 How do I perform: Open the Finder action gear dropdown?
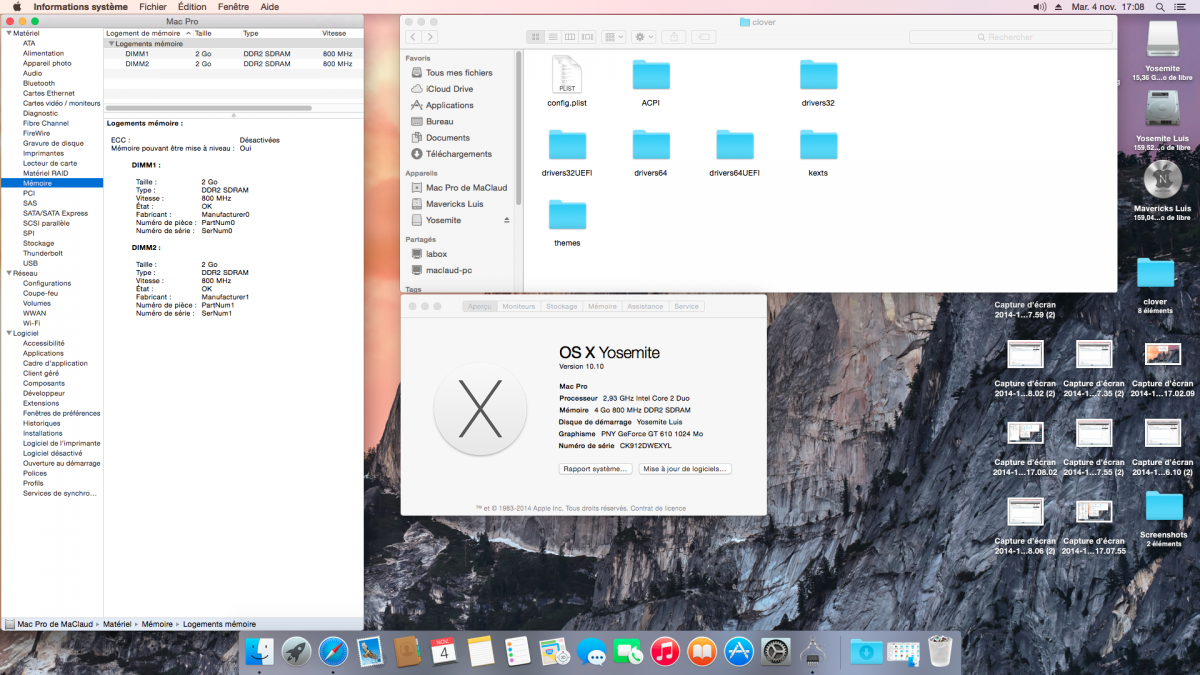tap(643, 37)
